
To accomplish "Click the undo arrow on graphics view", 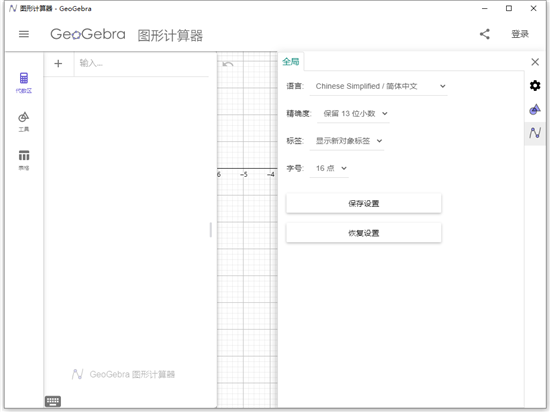I will [x=228, y=64].
